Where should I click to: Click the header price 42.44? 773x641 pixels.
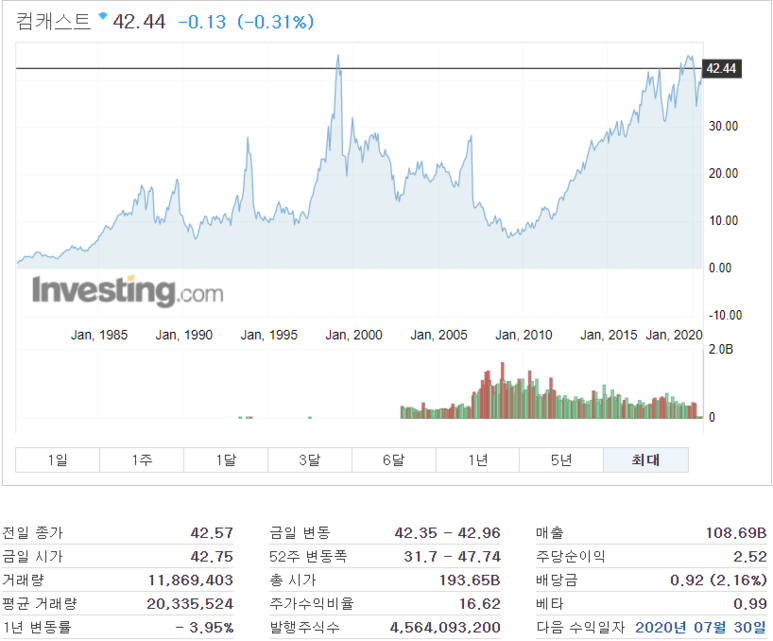pos(139,22)
